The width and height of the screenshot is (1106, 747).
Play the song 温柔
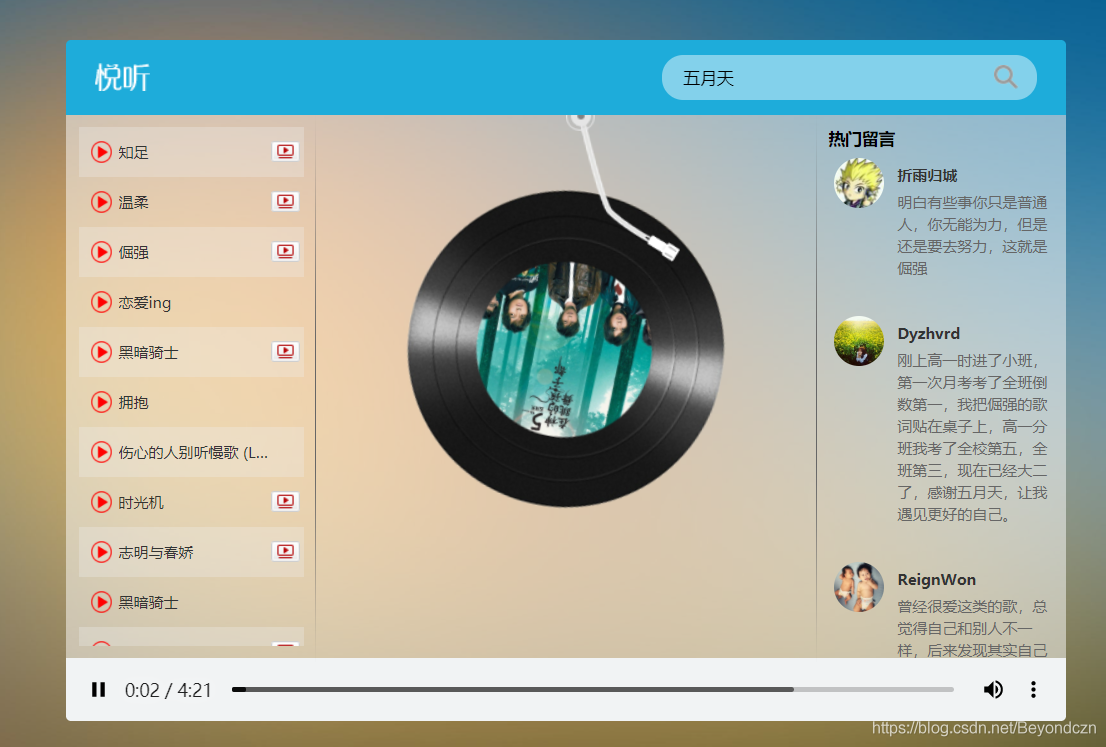pyautogui.click(x=101, y=202)
